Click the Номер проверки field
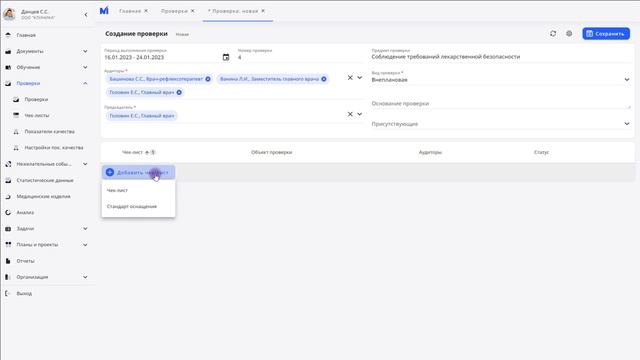 [300, 58]
